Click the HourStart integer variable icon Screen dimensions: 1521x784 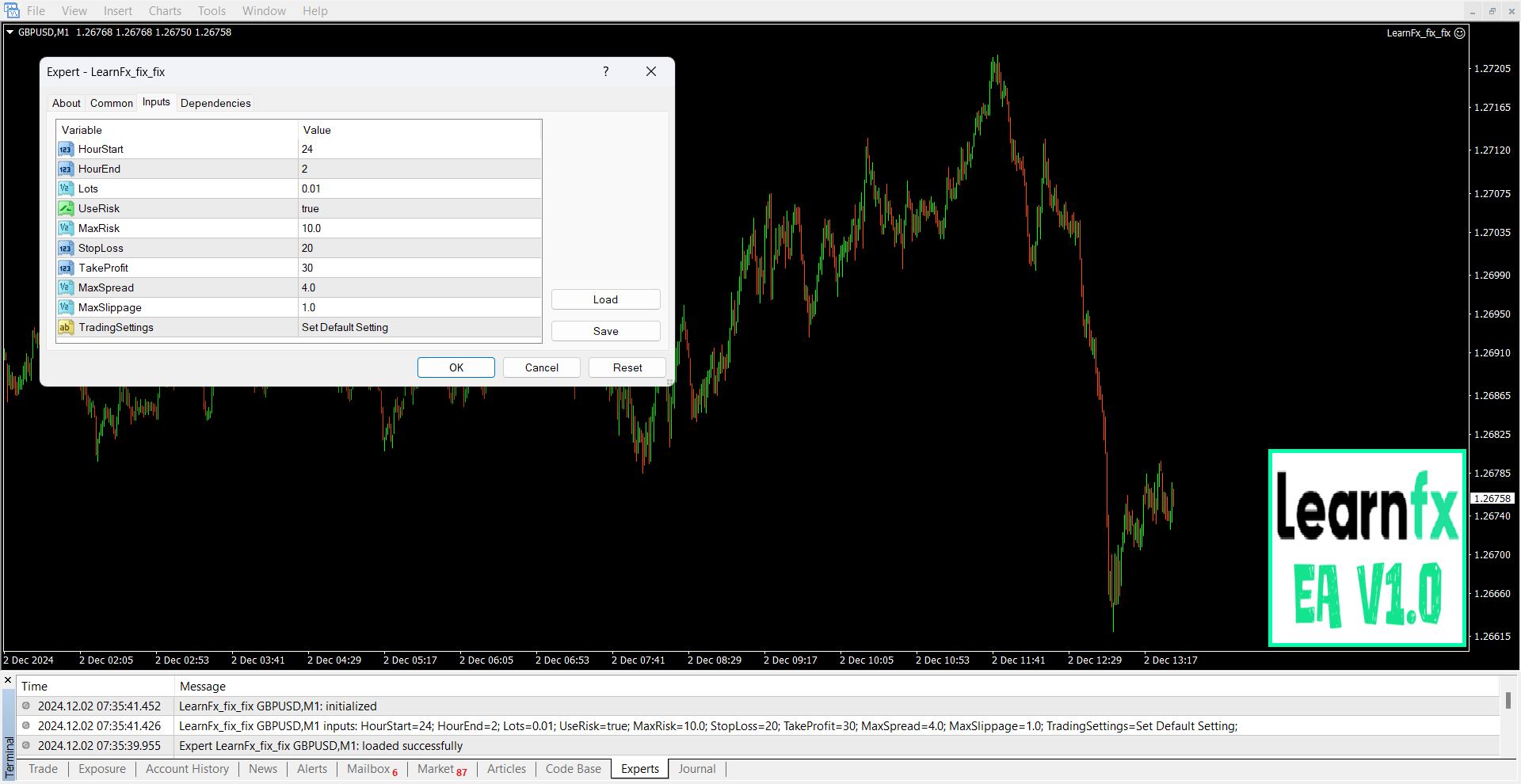pos(66,150)
